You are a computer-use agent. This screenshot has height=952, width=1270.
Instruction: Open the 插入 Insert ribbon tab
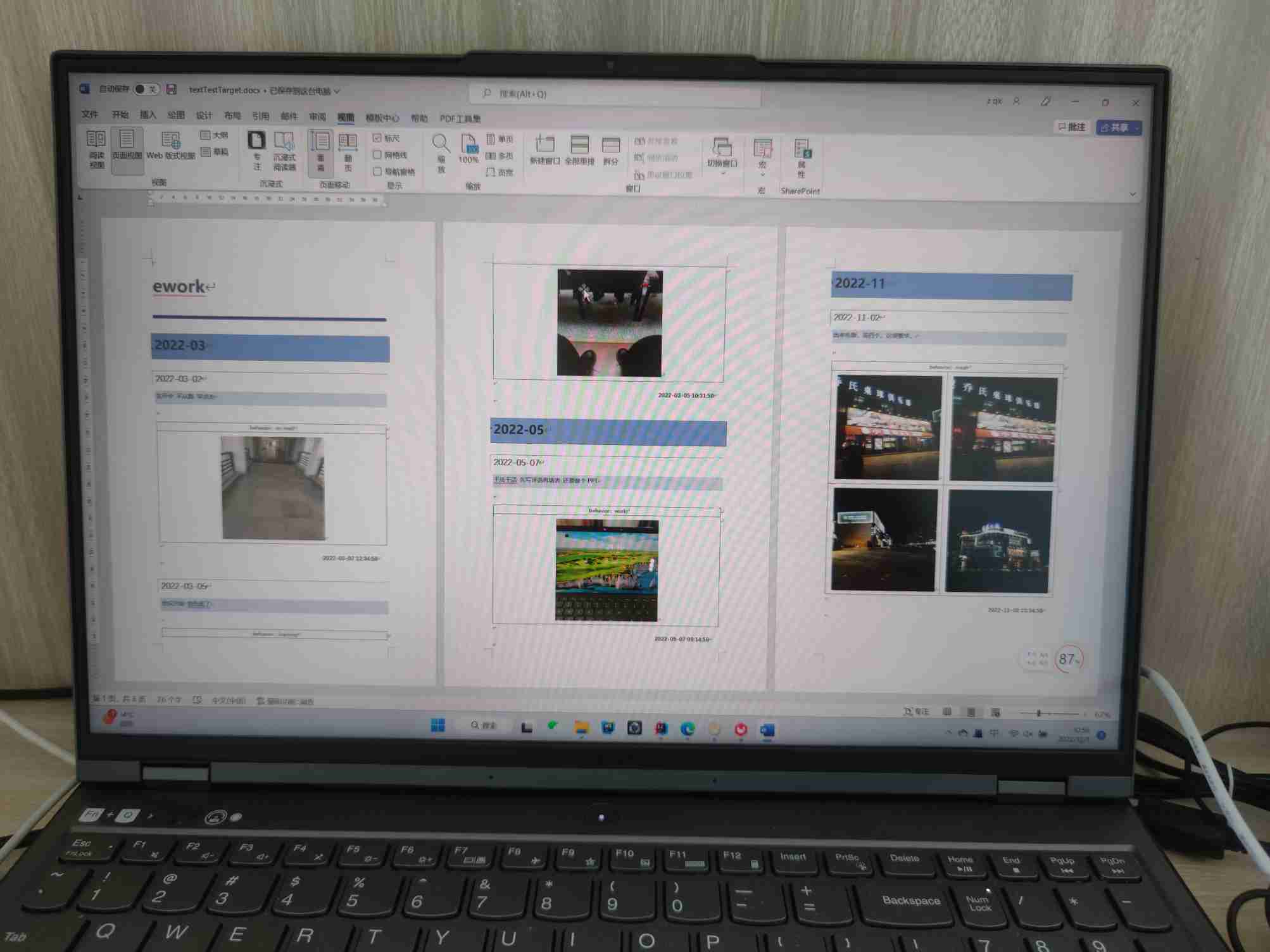click(148, 115)
